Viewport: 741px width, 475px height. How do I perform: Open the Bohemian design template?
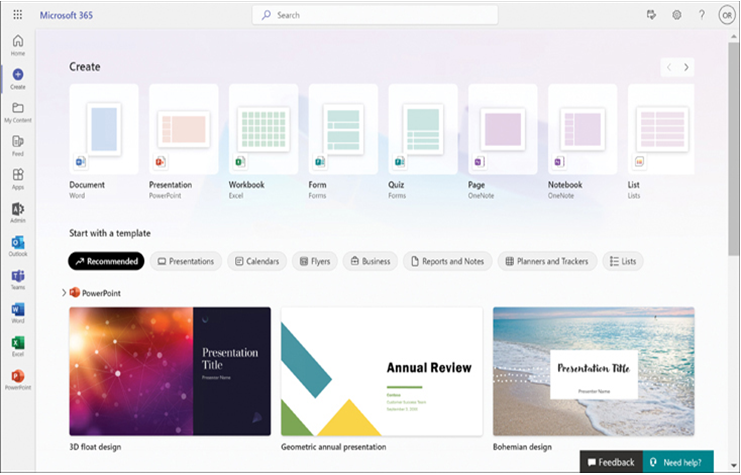pyautogui.click(x=594, y=371)
